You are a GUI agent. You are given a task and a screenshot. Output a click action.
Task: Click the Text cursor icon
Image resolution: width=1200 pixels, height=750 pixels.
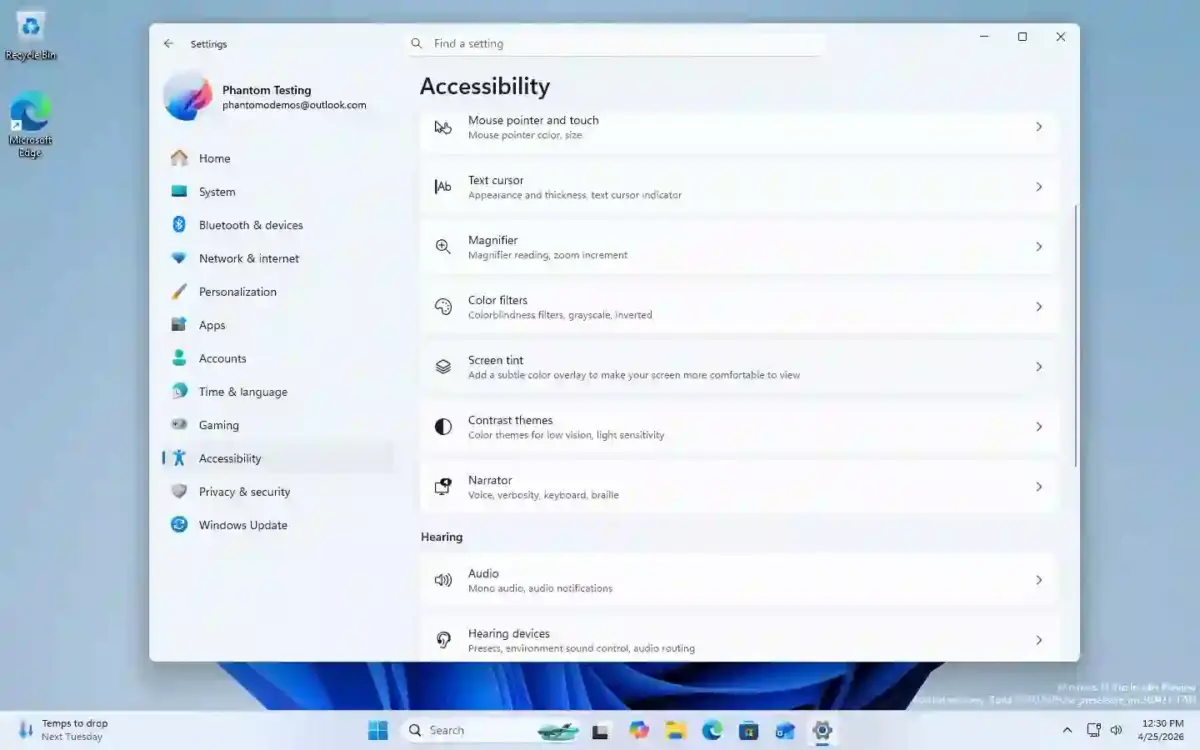coord(443,186)
